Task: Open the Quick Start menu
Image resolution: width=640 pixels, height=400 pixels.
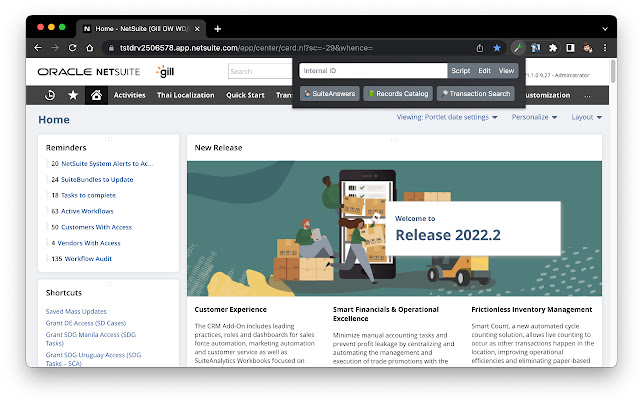Action: (x=245, y=95)
